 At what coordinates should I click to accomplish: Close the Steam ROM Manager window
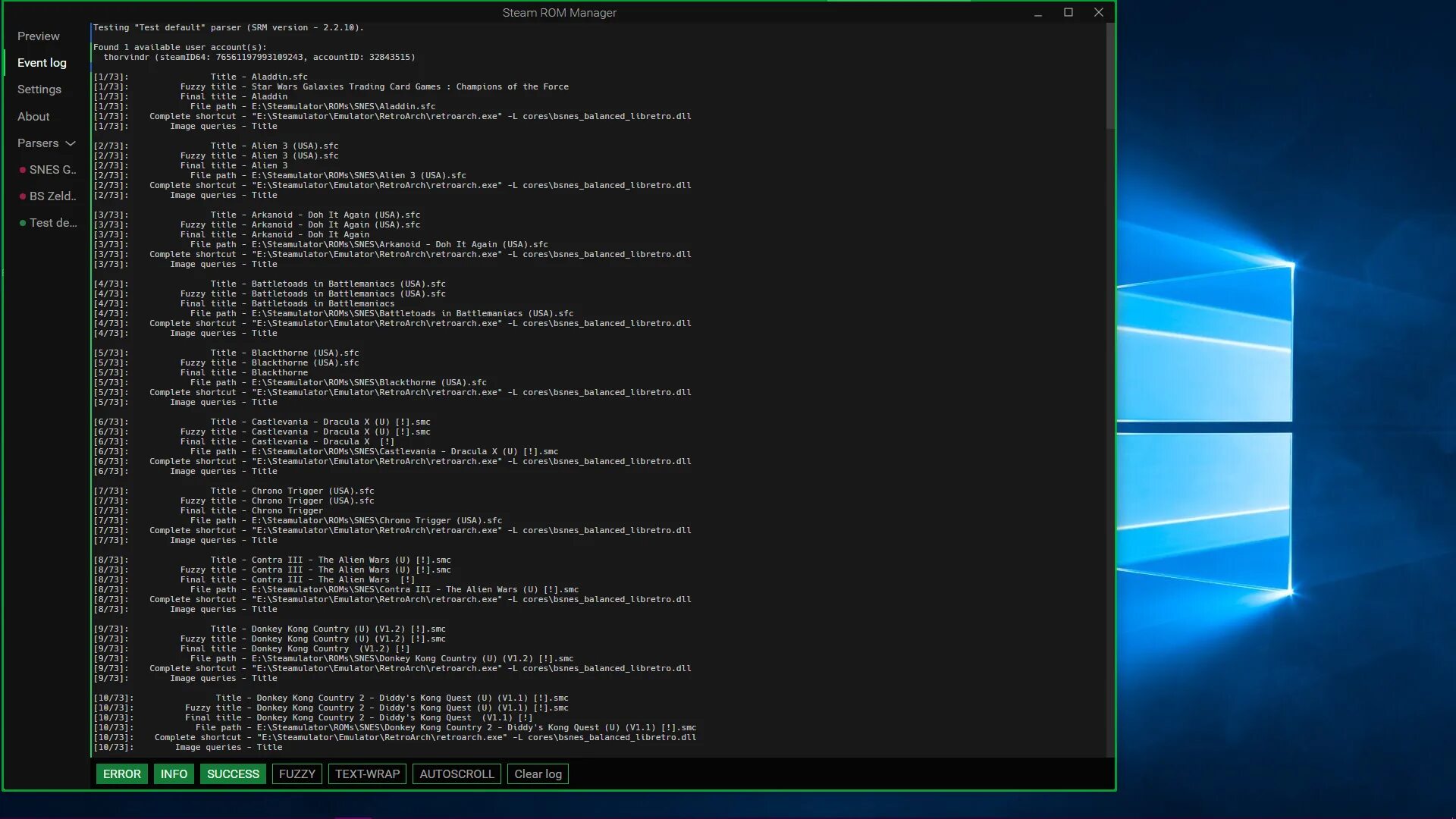click(x=1099, y=12)
